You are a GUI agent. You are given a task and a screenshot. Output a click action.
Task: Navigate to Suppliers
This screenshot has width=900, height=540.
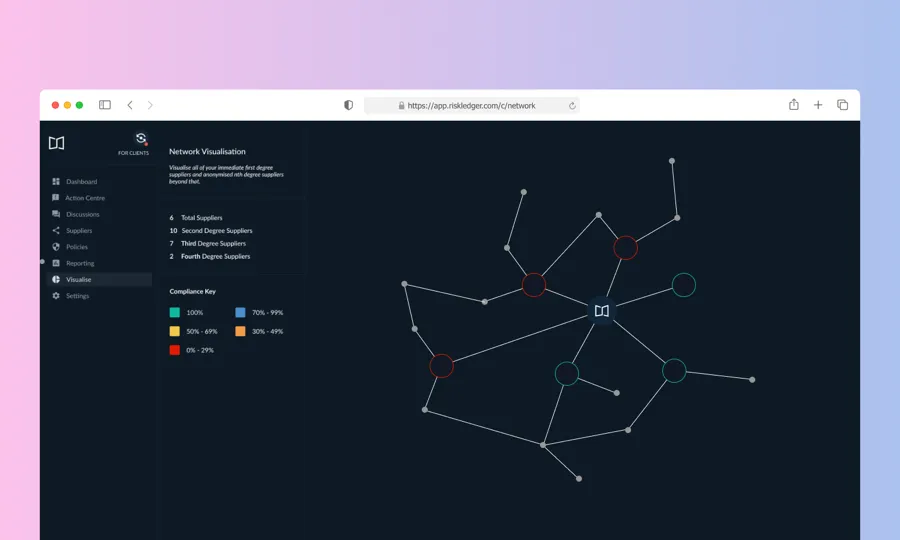click(x=79, y=231)
